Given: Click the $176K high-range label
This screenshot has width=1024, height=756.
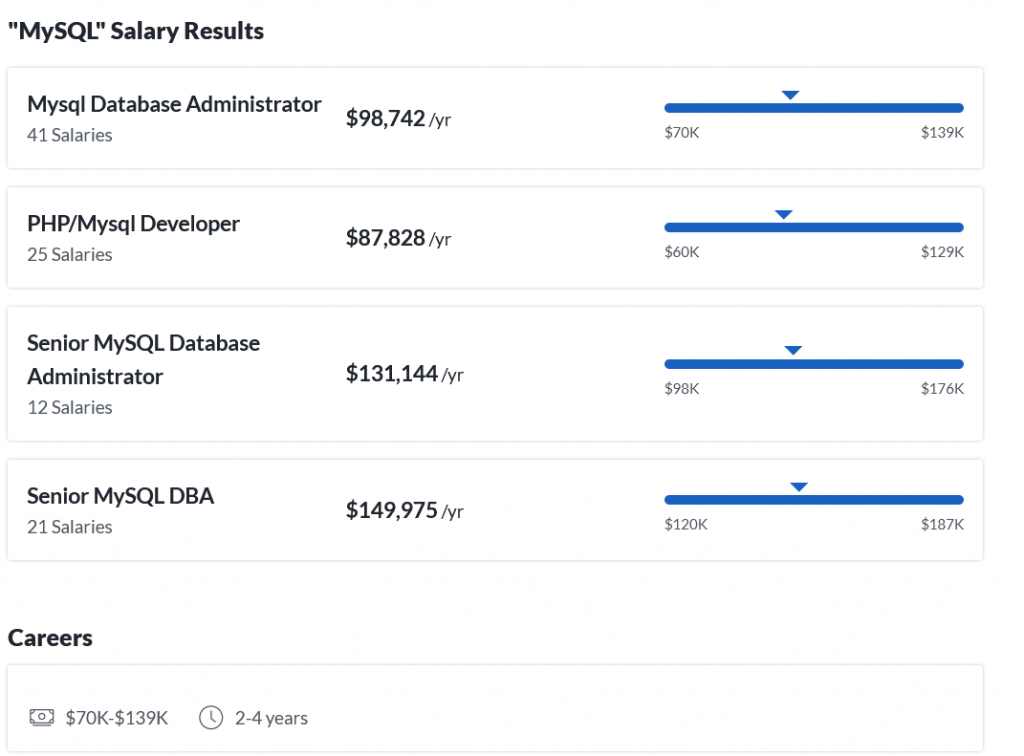Looking at the screenshot, I should [942, 388].
